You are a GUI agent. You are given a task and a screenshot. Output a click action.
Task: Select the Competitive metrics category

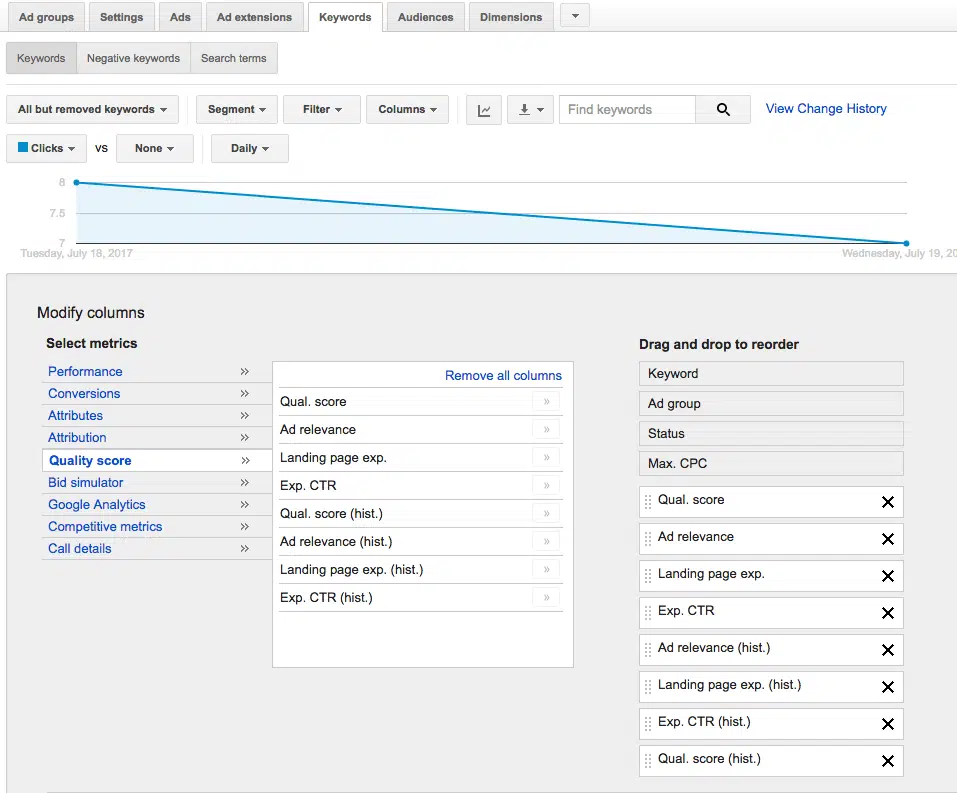coord(105,526)
